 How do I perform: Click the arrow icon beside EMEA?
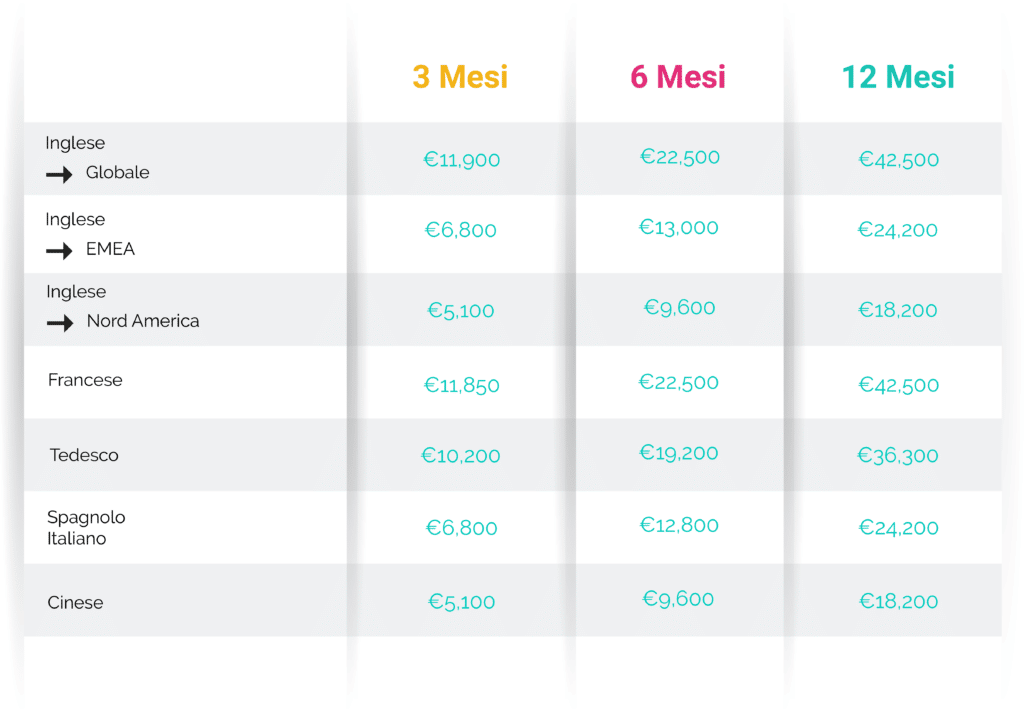click(x=59, y=251)
